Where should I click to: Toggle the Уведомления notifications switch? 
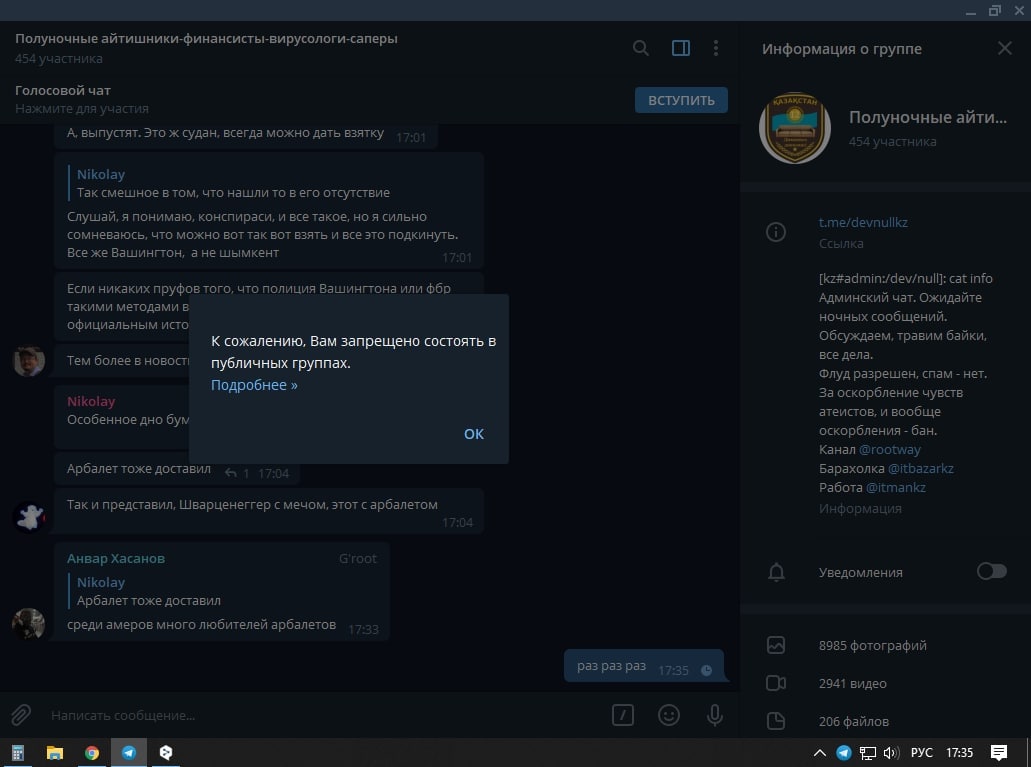tap(992, 571)
